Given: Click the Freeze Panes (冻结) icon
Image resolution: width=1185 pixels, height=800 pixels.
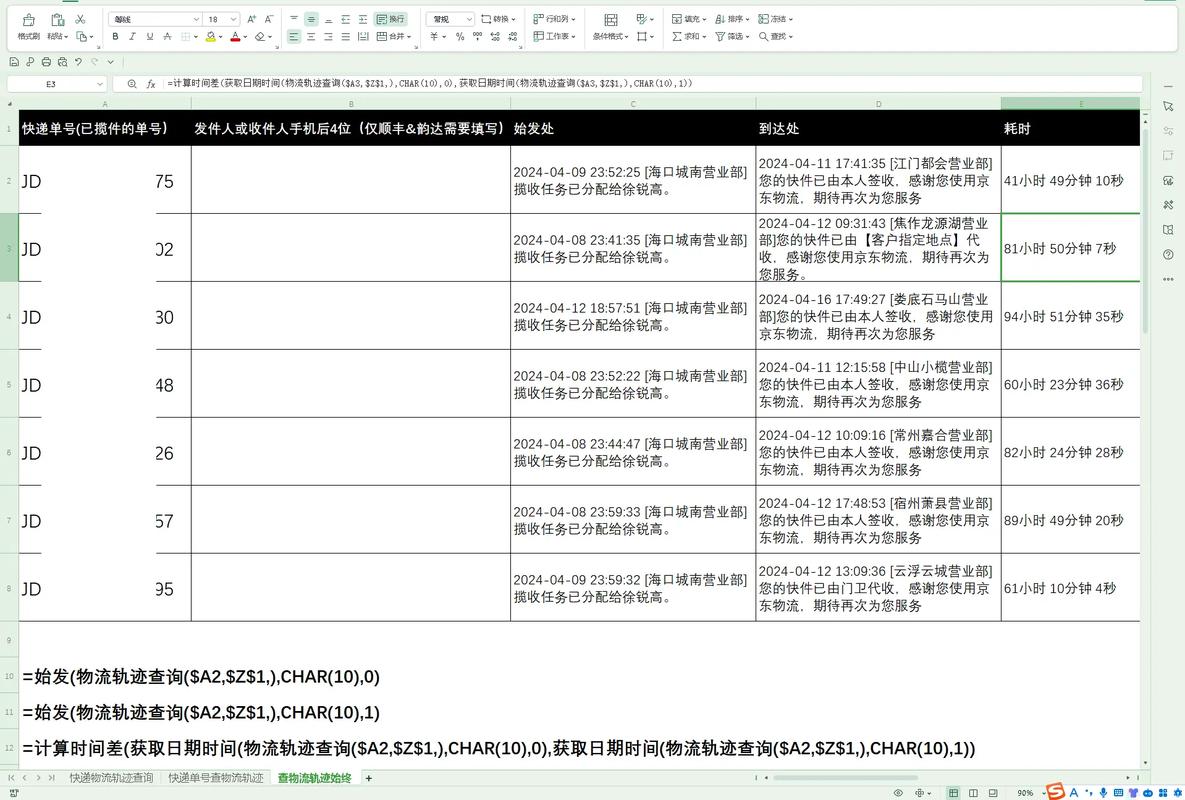Looking at the screenshot, I should 776,19.
